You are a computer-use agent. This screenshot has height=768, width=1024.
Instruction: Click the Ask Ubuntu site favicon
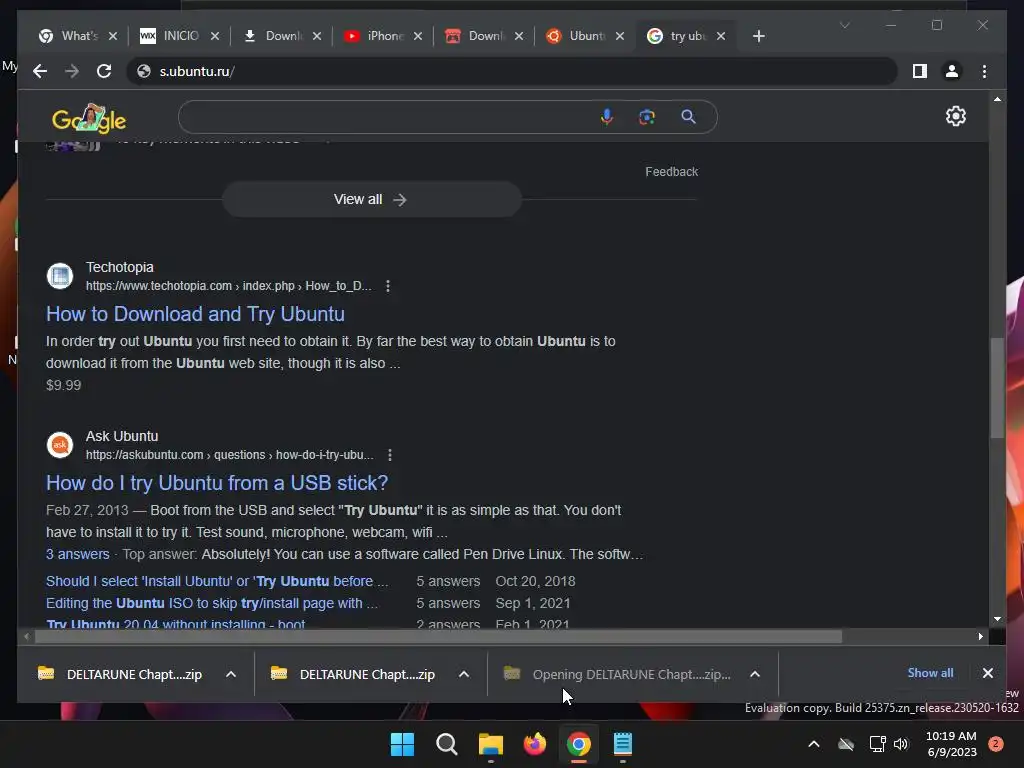point(59,445)
